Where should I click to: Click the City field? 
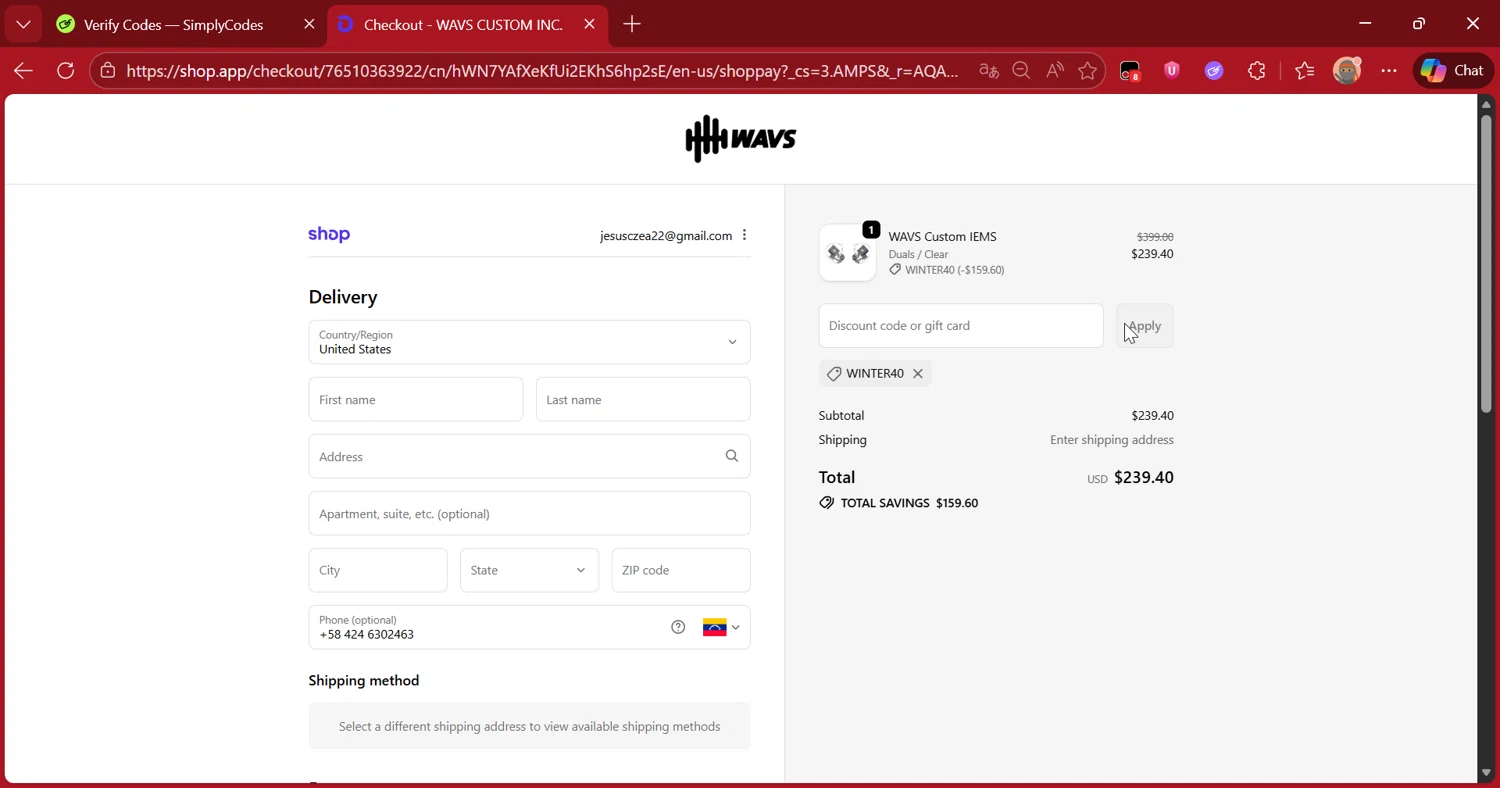tap(378, 570)
